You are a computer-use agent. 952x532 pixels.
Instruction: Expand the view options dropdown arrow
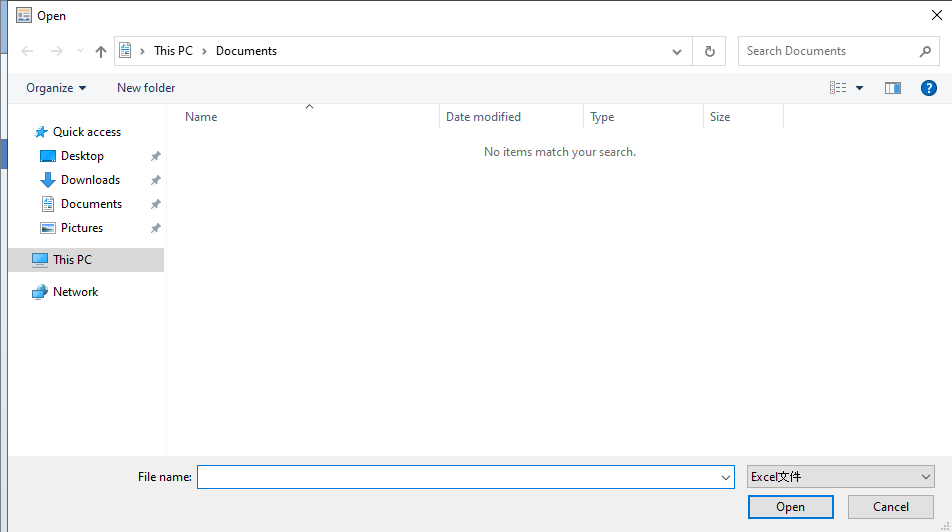859,88
